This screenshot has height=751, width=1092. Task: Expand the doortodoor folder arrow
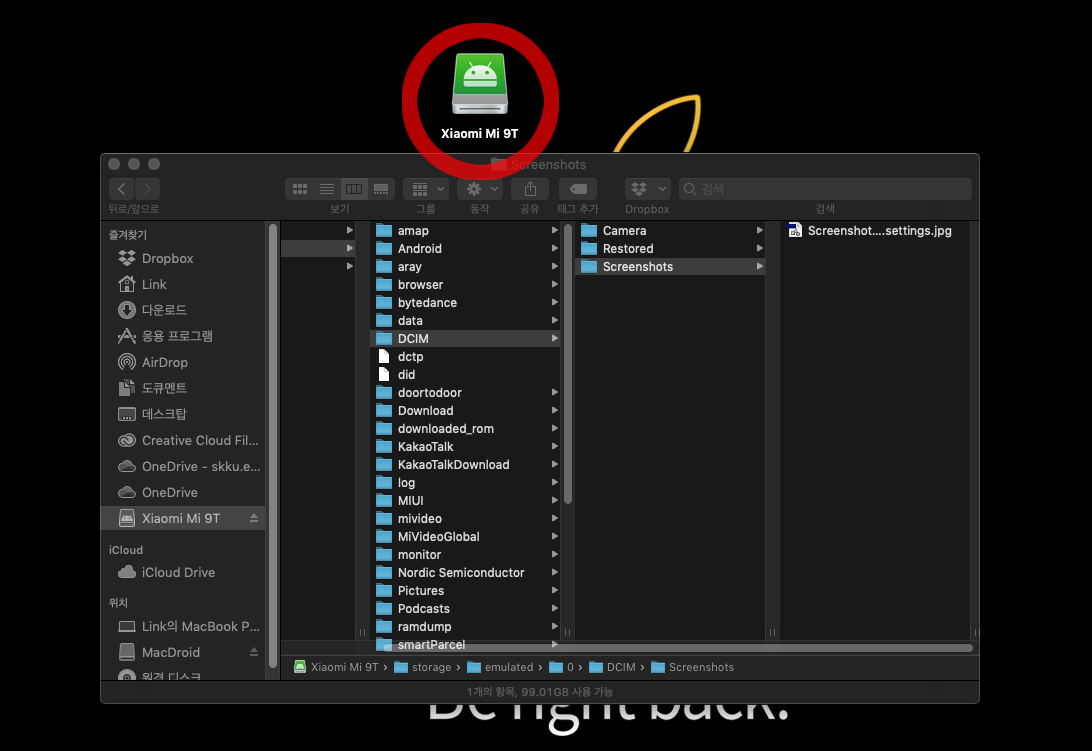coord(554,393)
